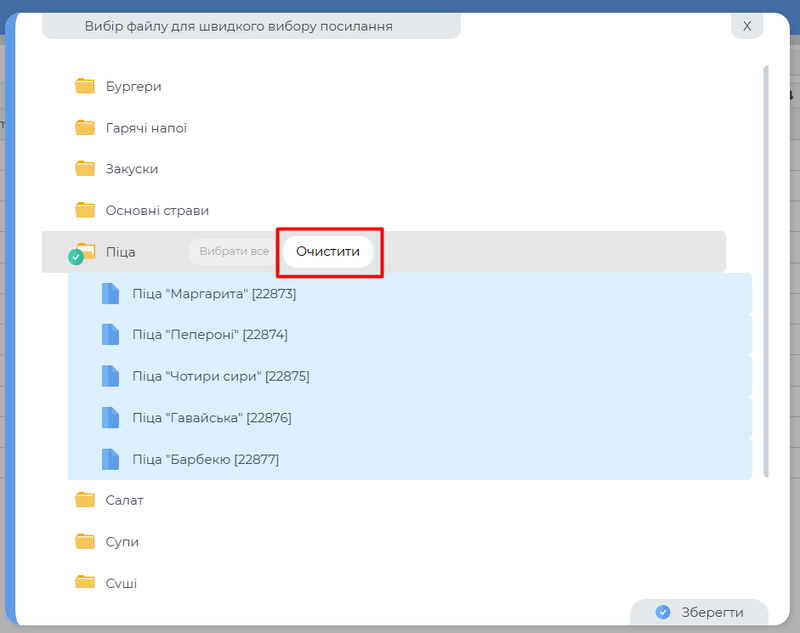Image resolution: width=800 pixels, height=633 pixels.
Task: Click the Закуски folder icon
Action: pos(85,169)
